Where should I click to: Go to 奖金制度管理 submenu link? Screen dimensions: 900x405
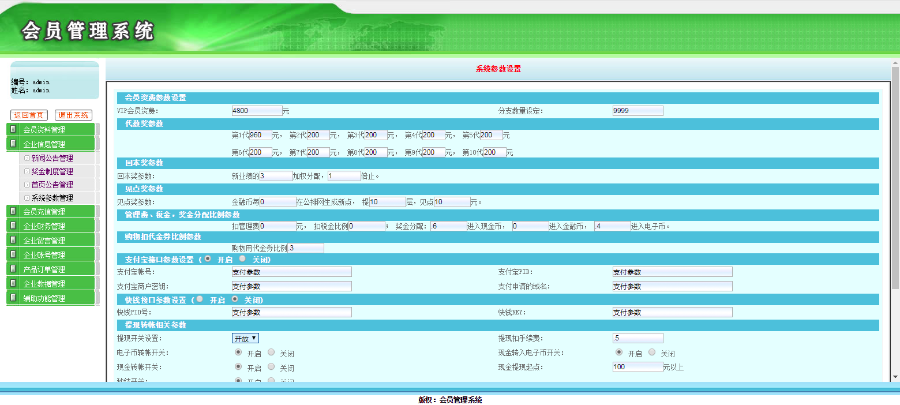pos(52,172)
